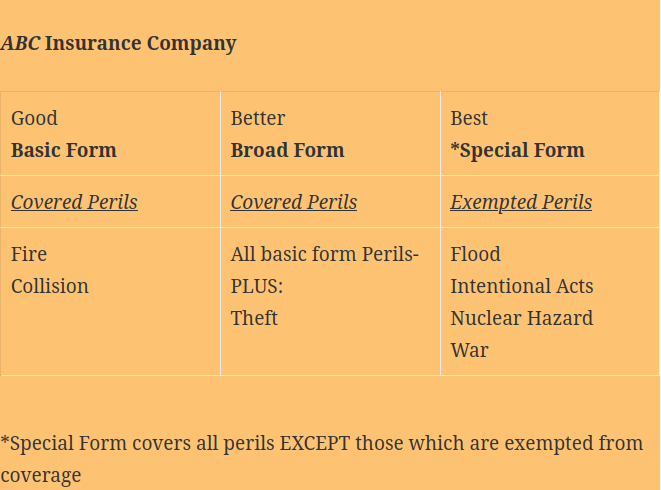This screenshot has width=661, height=490.
Task: Click the underlined Exempted Perils text
Action: click(x=521, y=202)
